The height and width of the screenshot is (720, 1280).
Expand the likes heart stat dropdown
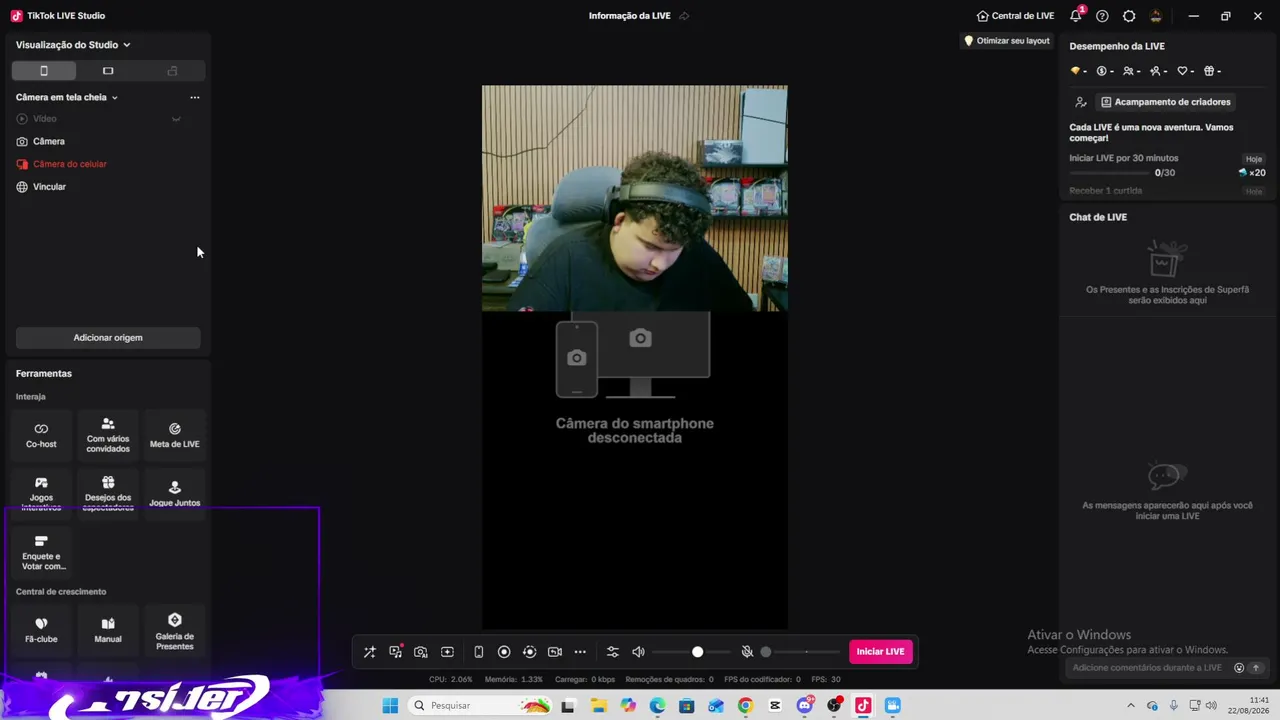tap(1186, 71)
